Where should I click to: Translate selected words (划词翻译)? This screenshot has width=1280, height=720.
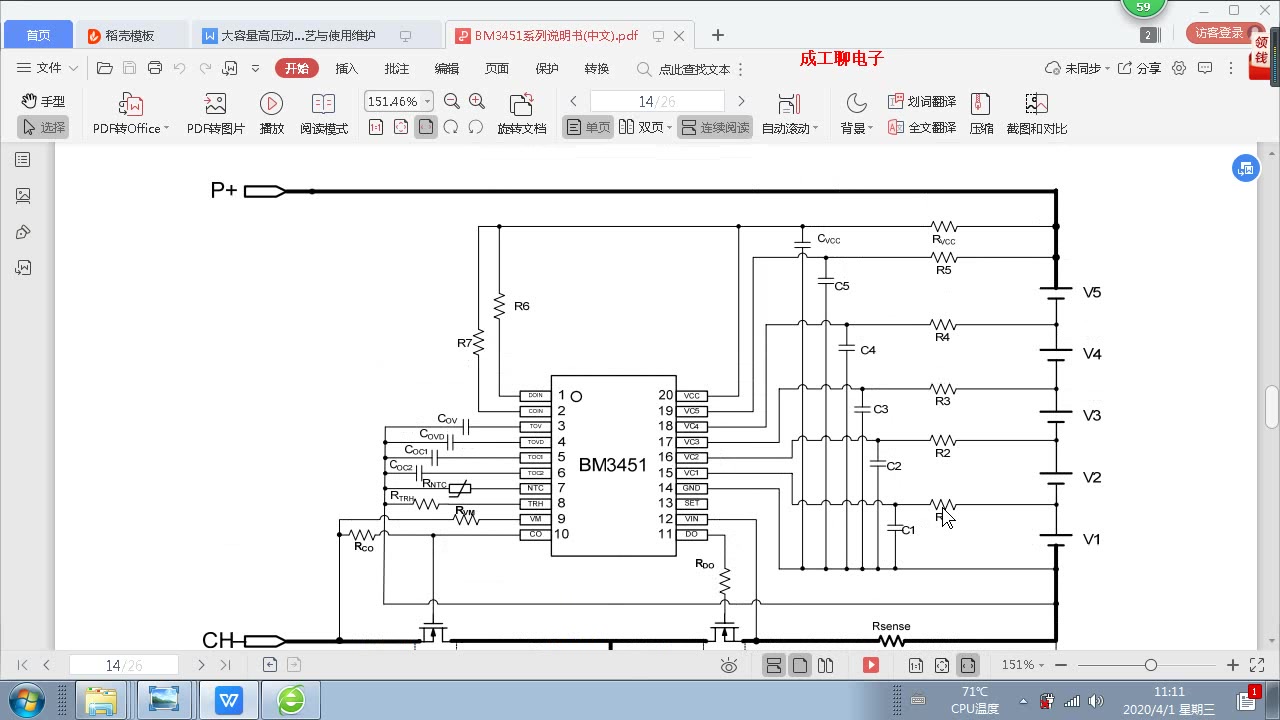click(x=922, y=101)
